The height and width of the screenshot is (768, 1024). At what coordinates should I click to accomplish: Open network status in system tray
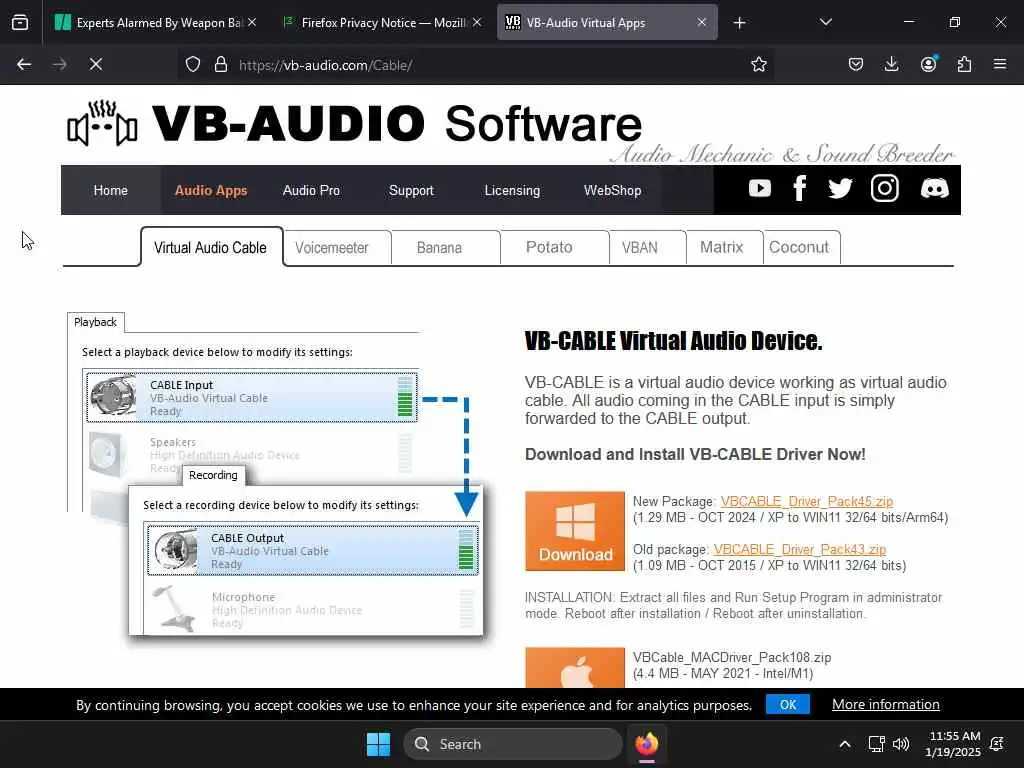click(876, 744)
